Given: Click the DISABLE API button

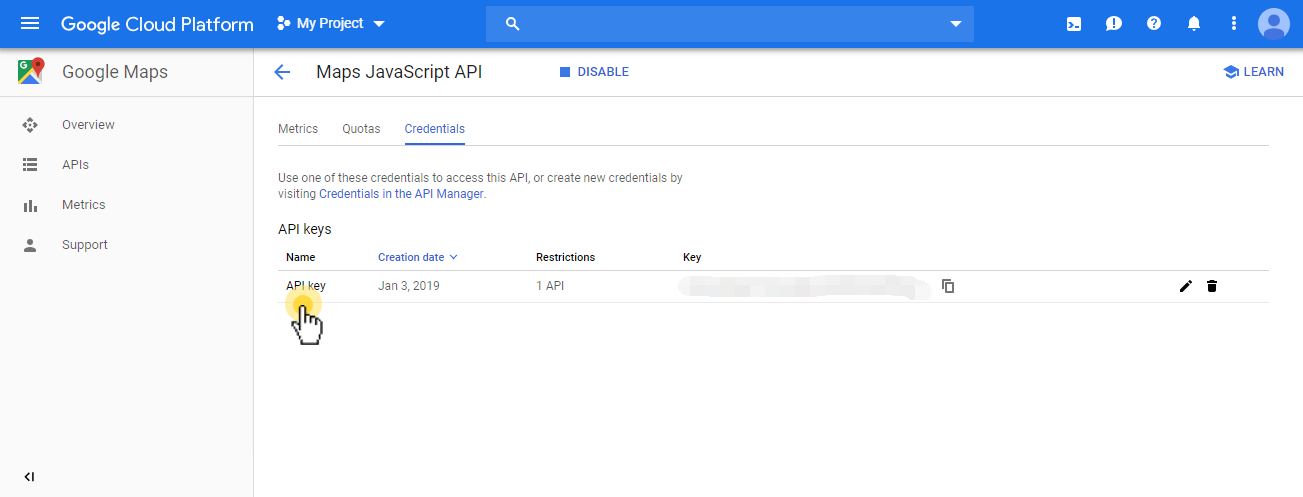Looking at the screenshot, I should pos(594,72).
